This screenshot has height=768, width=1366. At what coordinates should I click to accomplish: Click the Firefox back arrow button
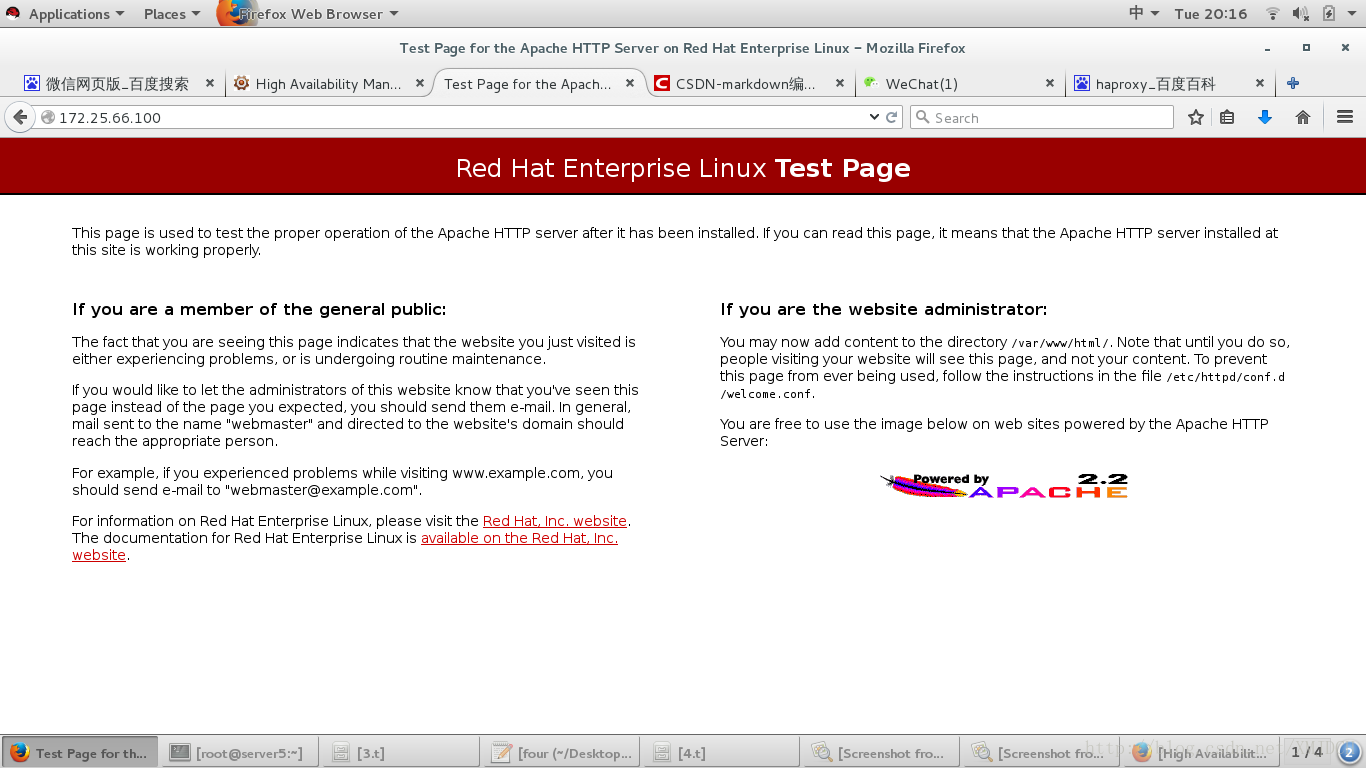[20, 117]
